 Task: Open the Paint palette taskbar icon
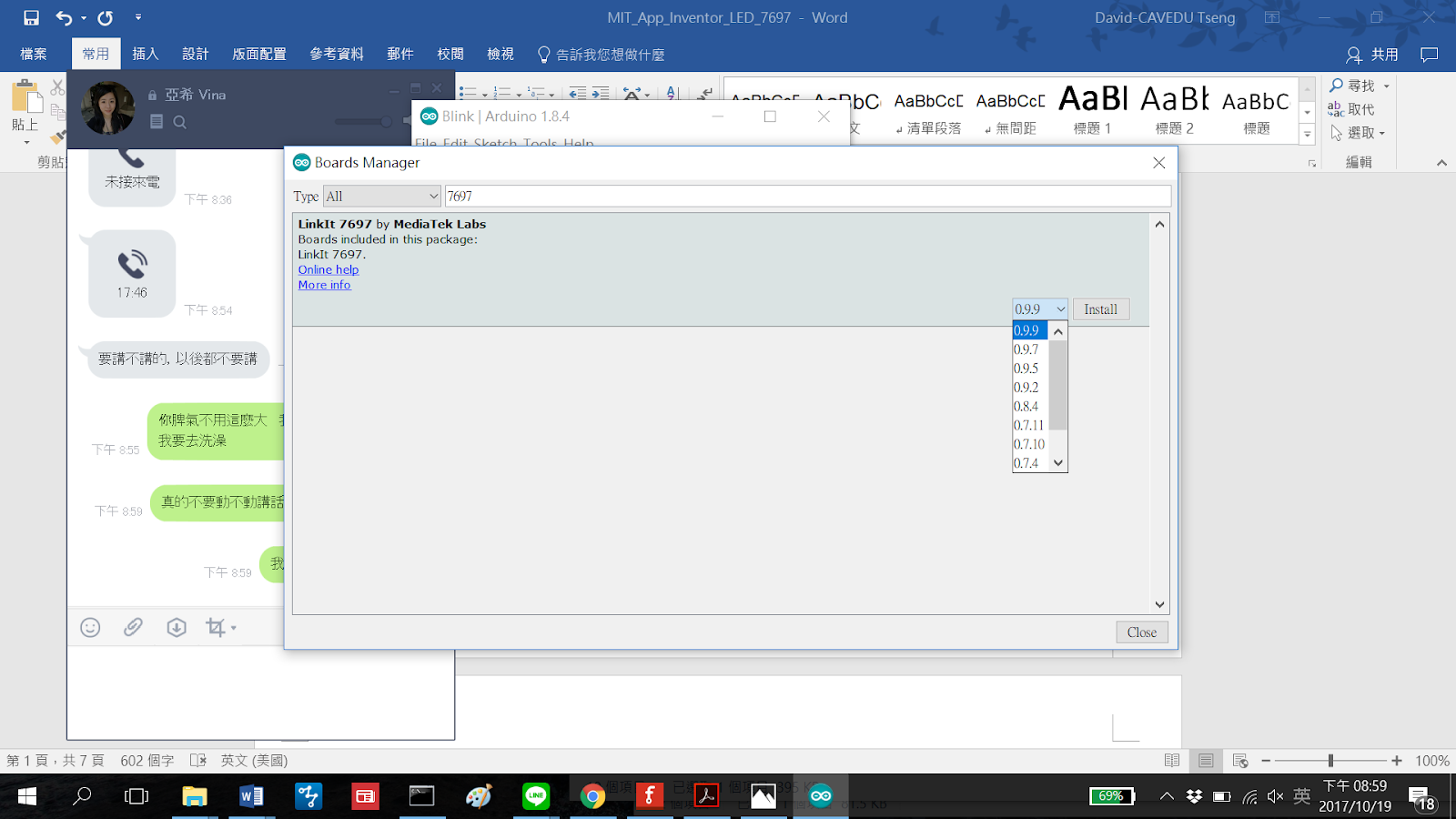(479, 796)
